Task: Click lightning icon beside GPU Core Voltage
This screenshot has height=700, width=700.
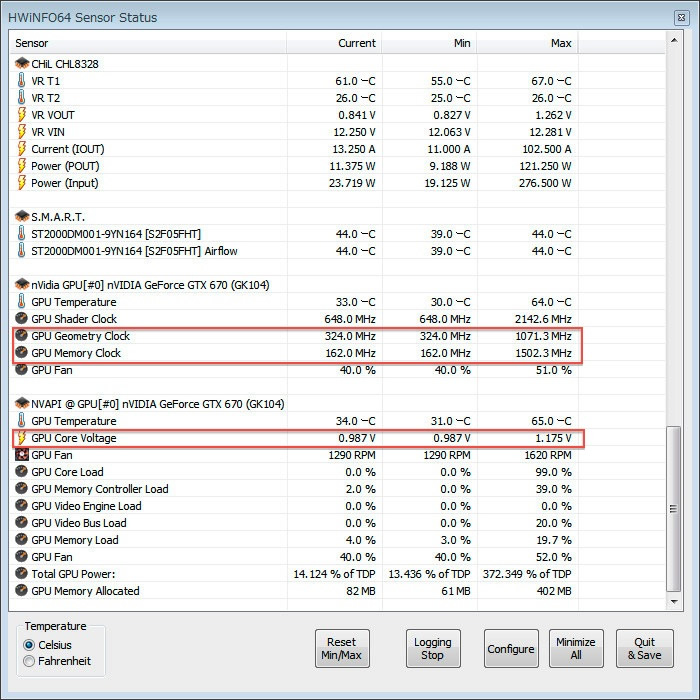Action: (x=21, y=438)
